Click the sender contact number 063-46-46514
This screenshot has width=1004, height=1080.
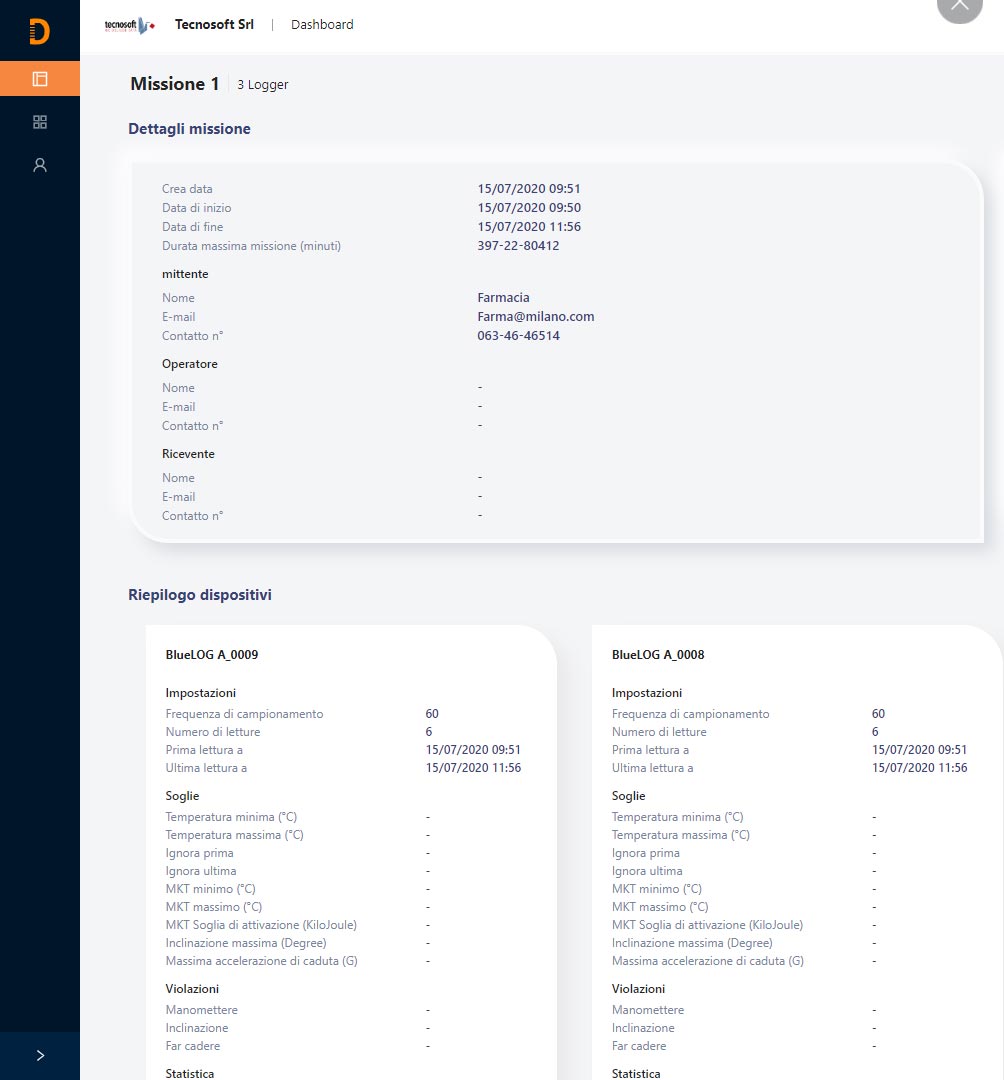coord(518,336)
